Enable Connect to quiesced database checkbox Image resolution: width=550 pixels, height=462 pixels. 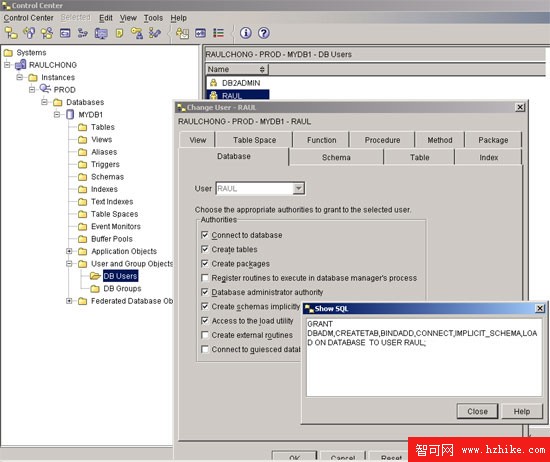click(205, 349)
